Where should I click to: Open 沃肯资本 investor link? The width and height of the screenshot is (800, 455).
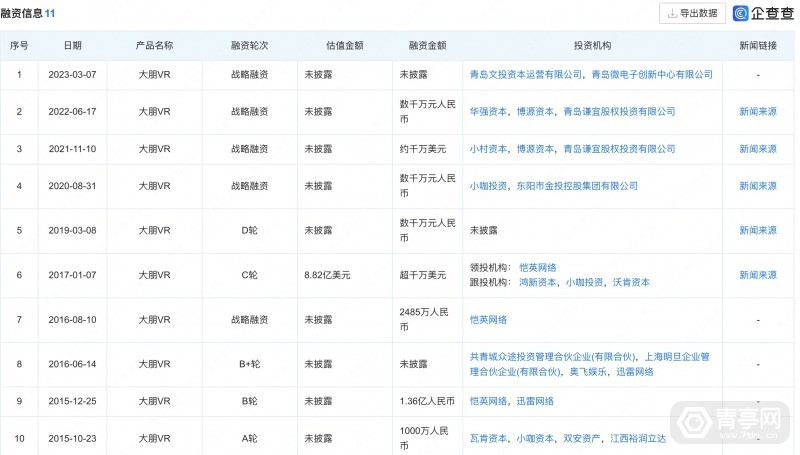[x=631, y=283]
